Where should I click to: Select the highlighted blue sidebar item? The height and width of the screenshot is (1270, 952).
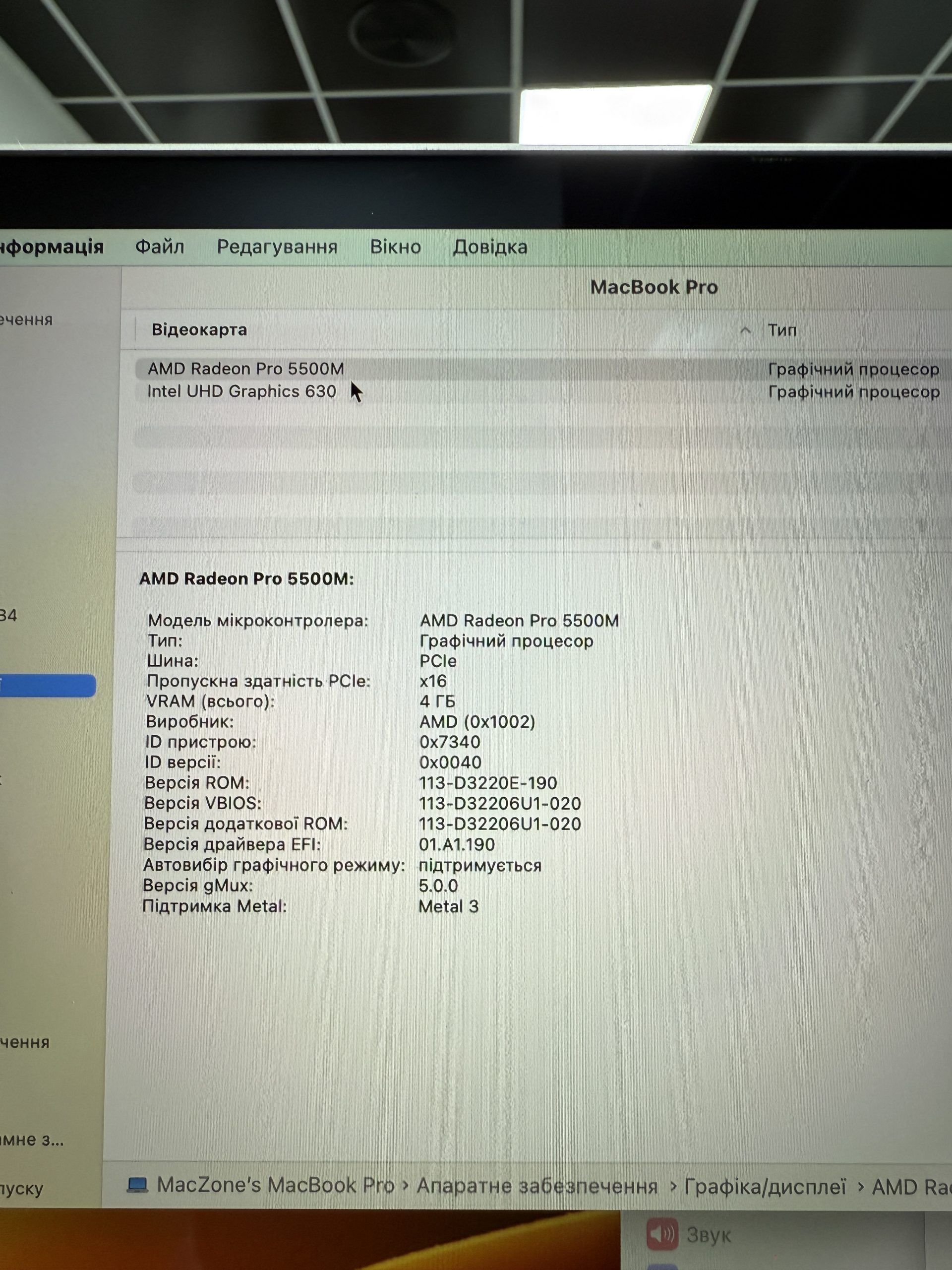pyautogui.click(x=48, y=686)
